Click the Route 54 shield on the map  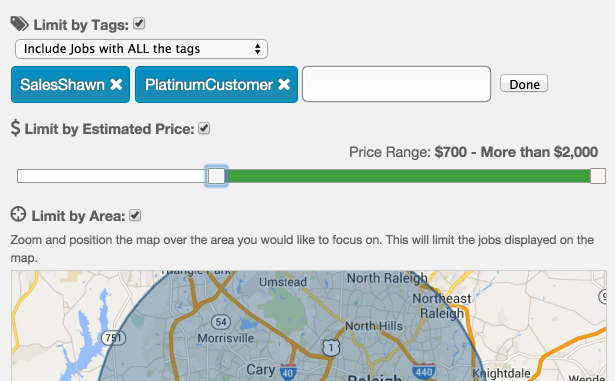221,322
